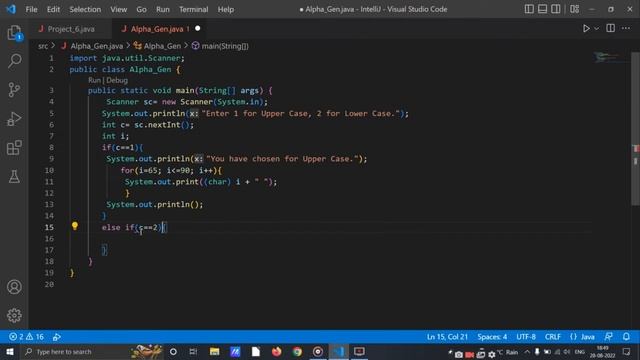Switch to the Project_6.java tab
The width and height of the screenshot is (640, 360).
pyautogui.click(x=70, y=29)
